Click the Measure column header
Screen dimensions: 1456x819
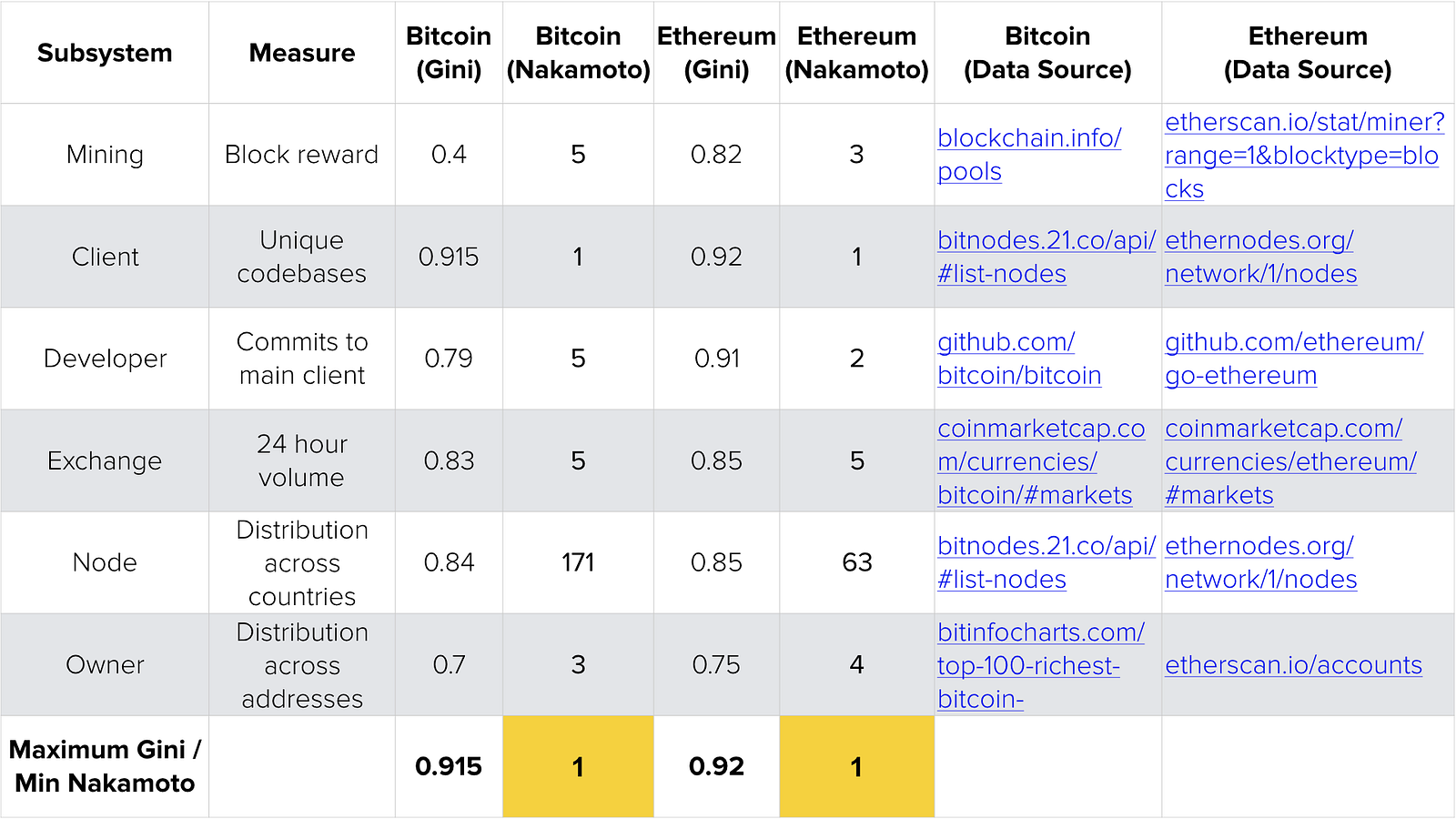tap(301, 53)
